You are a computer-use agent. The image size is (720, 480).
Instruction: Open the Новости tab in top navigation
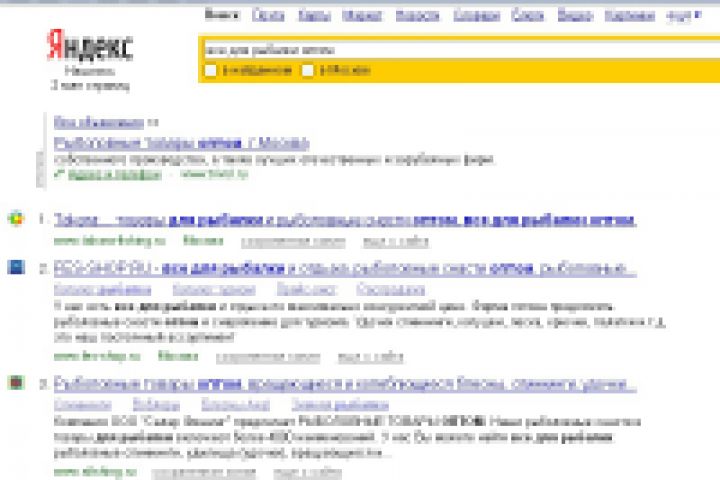(417, 16)
